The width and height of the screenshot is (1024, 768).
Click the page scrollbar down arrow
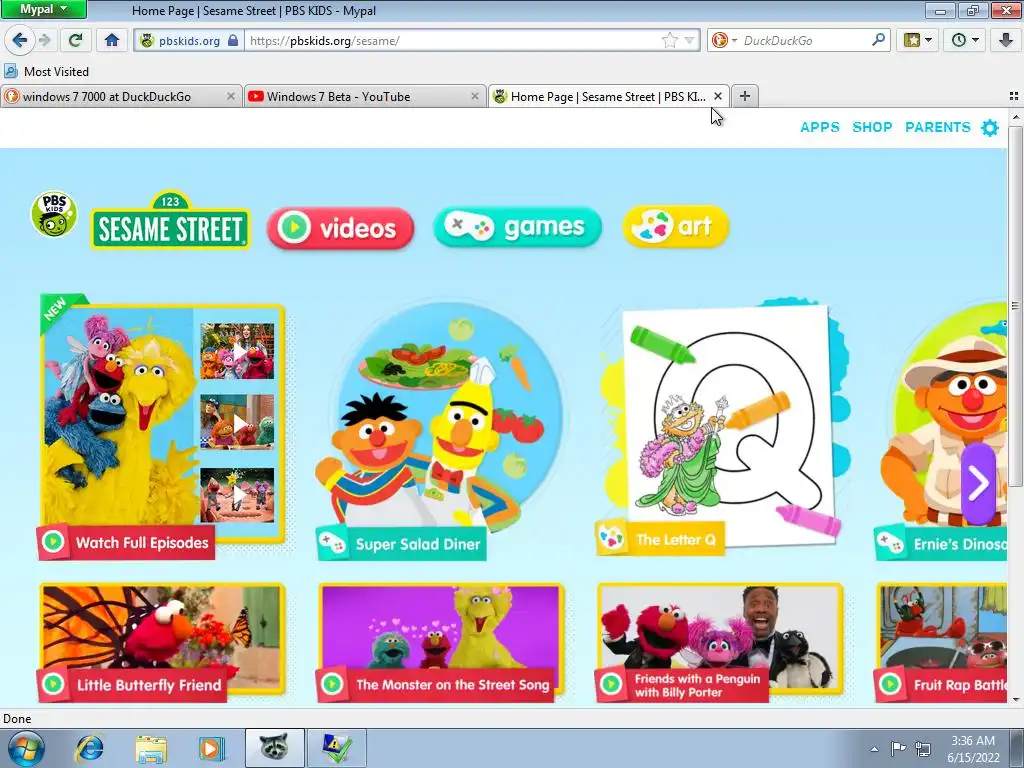pos(1016,700)
